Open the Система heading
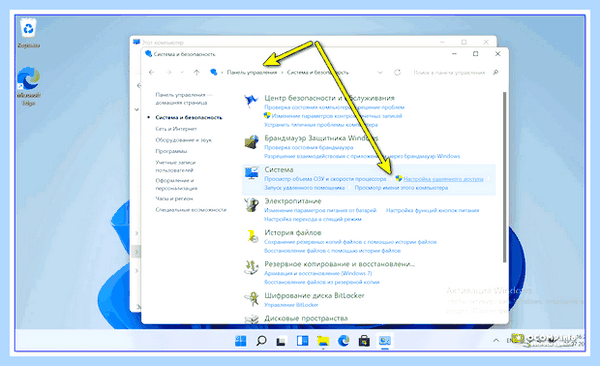 point(279,170)
